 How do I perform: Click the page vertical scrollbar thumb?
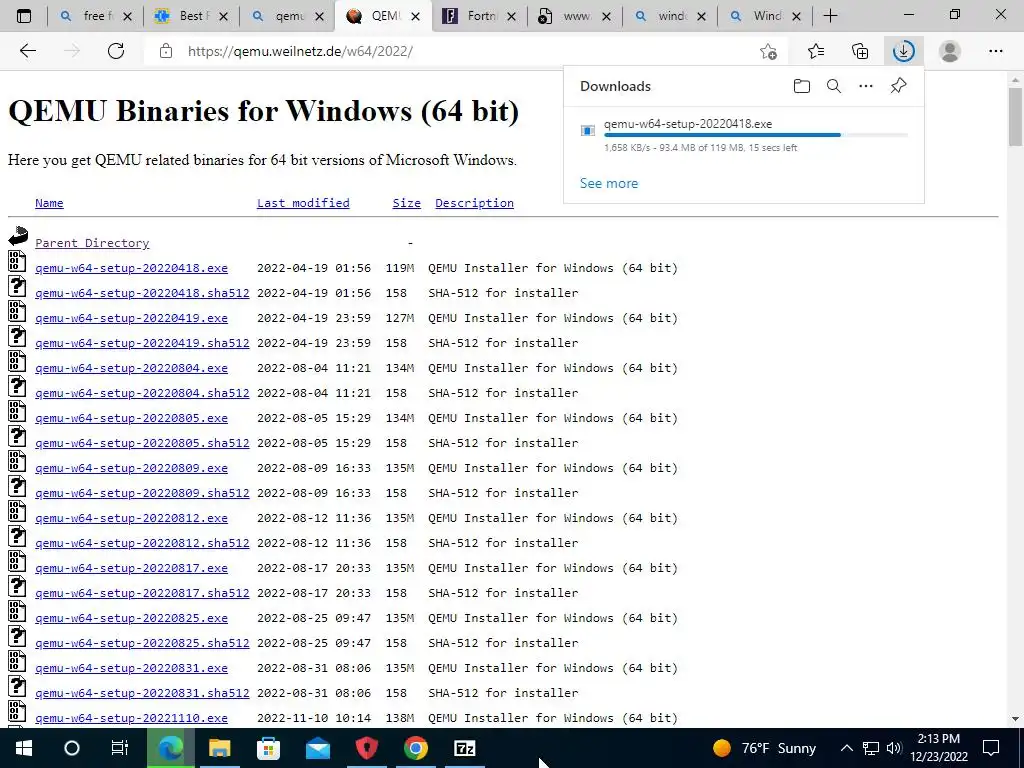coord(1015,117)
